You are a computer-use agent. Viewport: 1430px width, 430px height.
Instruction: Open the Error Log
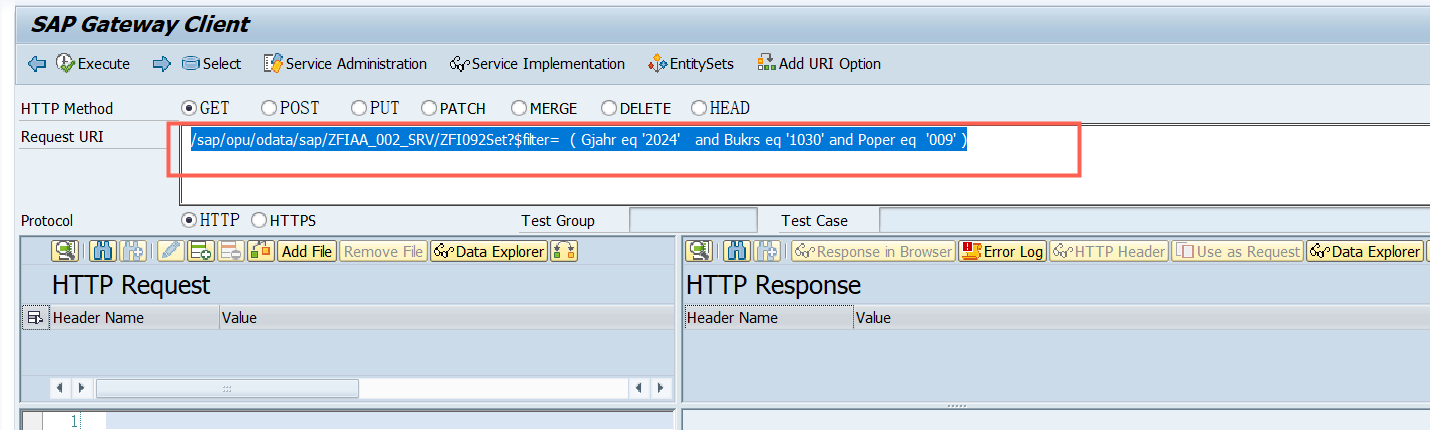(1002, 251)
